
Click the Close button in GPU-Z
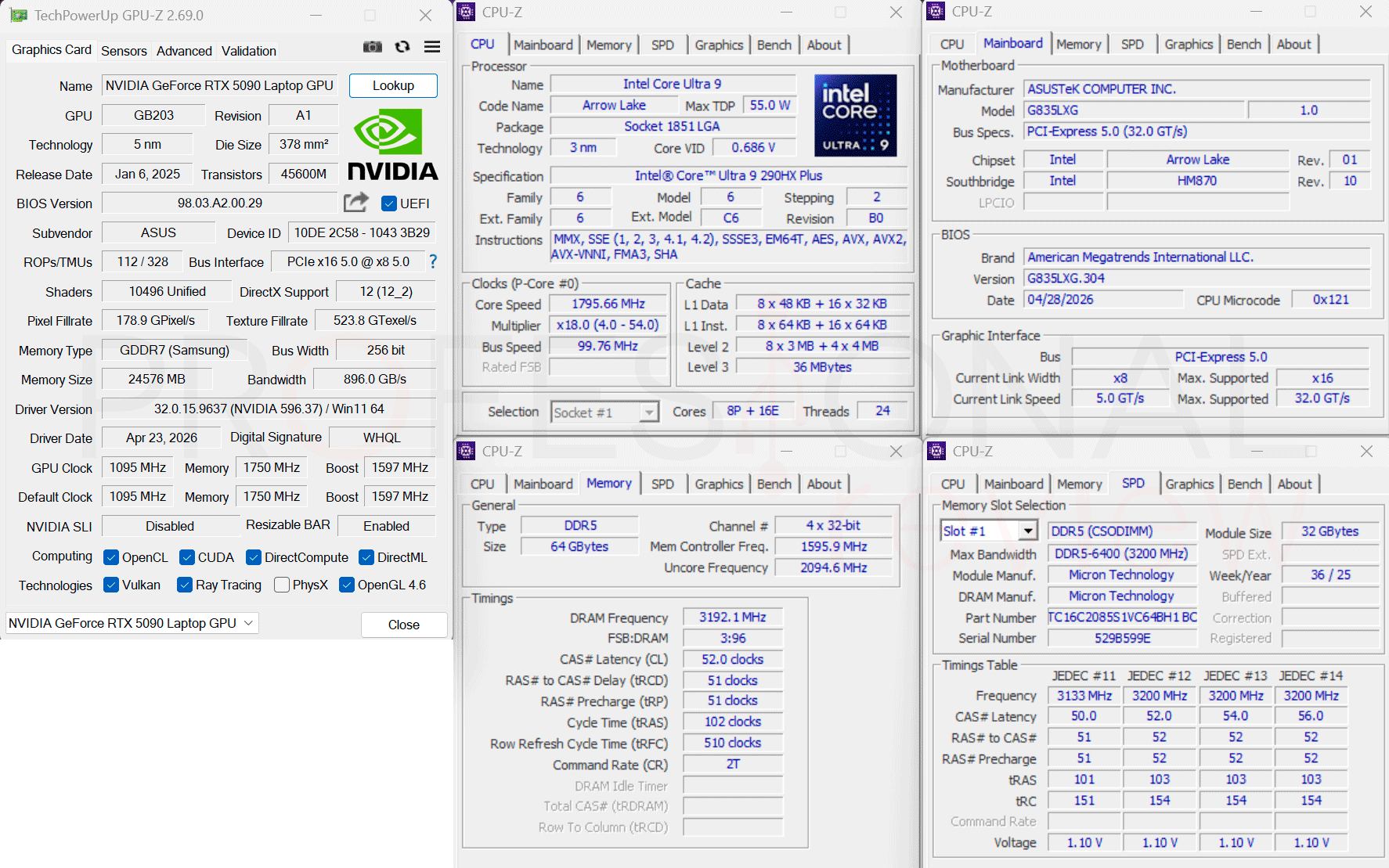tap(404, 625)
